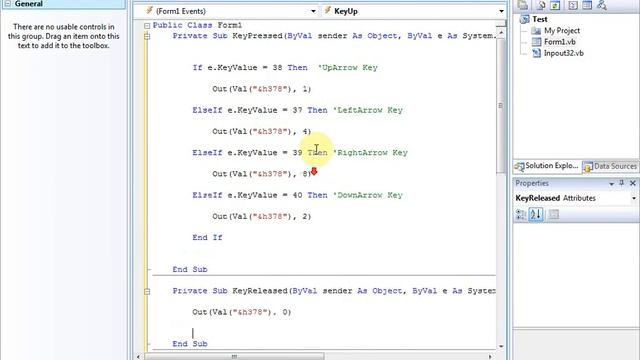
Task: Click the Out(Val("&h378"), 2) statement
Action: point(262,216)
